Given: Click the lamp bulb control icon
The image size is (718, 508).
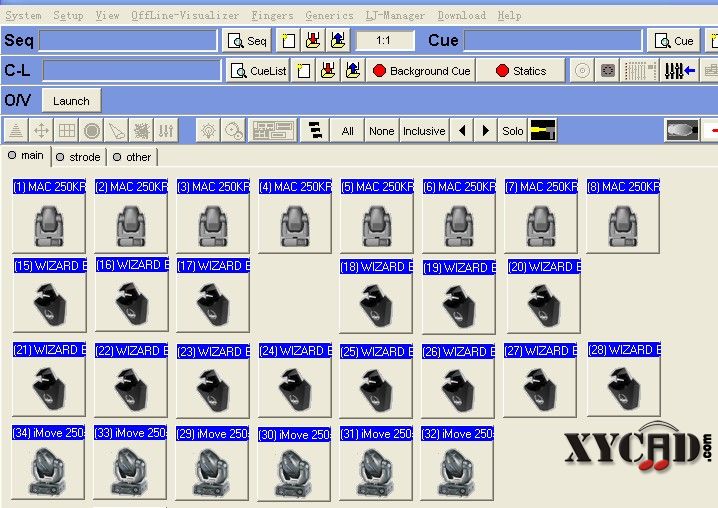Looking at the screenshot, I should pyautogui.click(x=208, y=131).
